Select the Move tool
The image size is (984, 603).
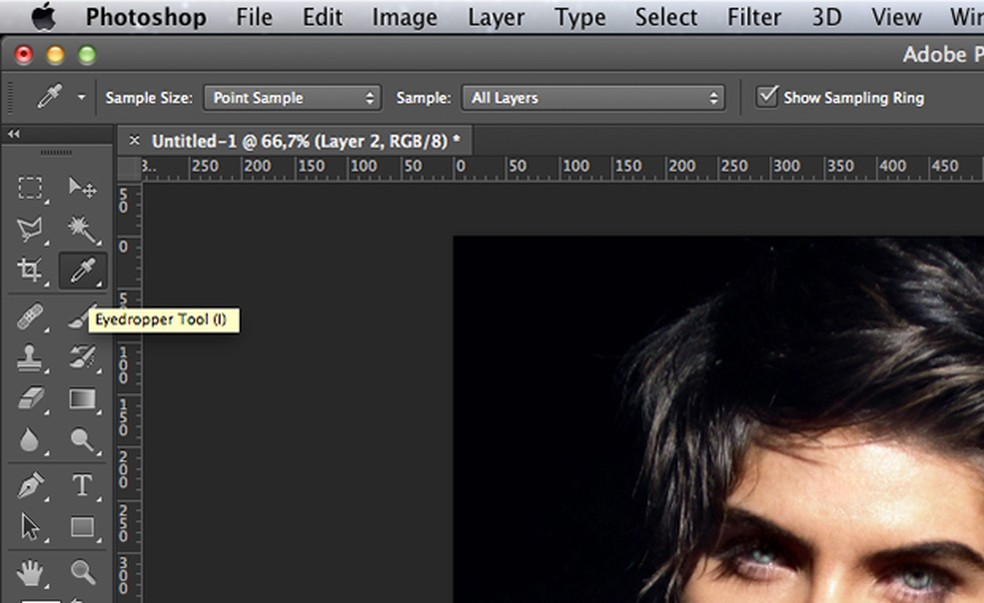(x=82, y=188)
